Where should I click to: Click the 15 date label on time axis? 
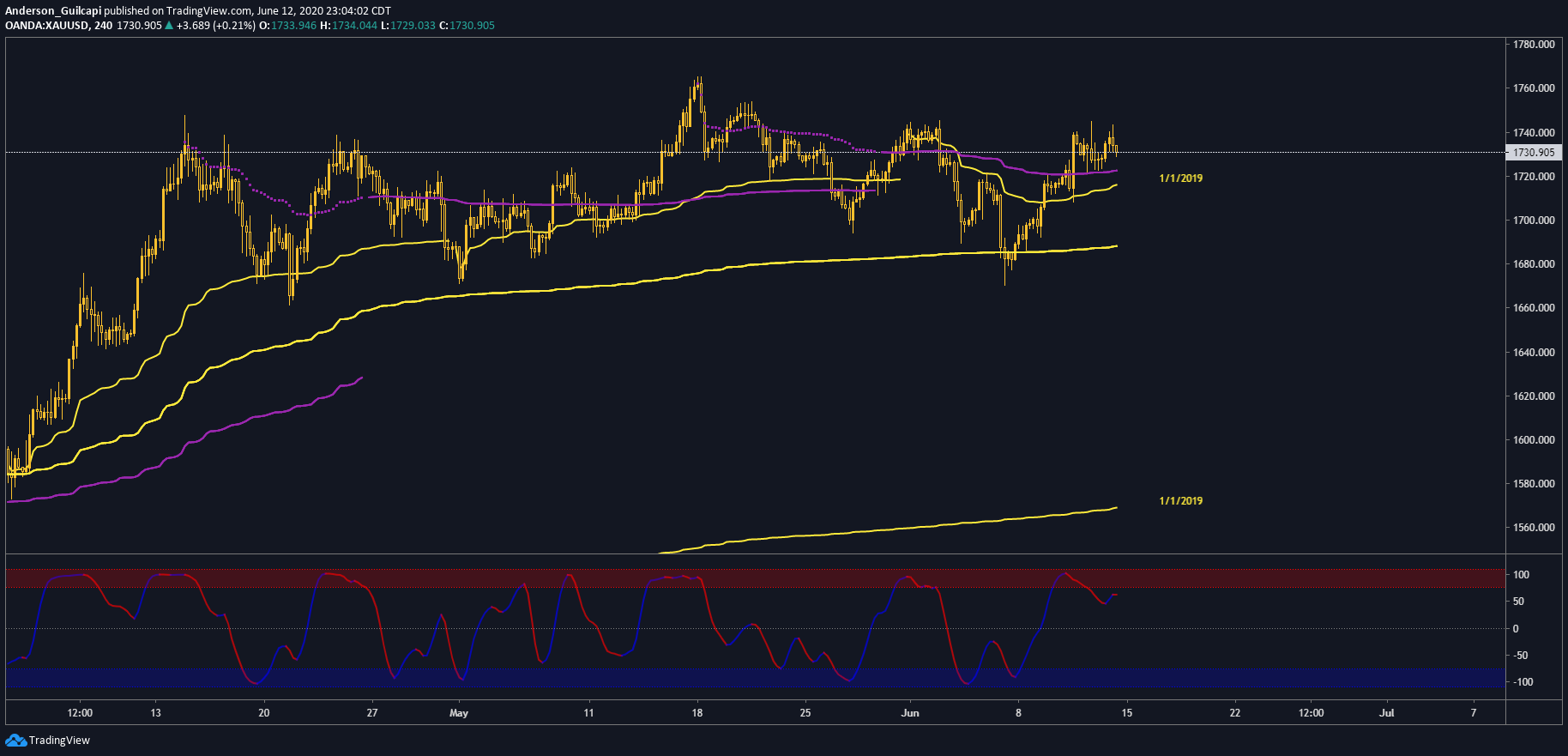coord(1127,713)
